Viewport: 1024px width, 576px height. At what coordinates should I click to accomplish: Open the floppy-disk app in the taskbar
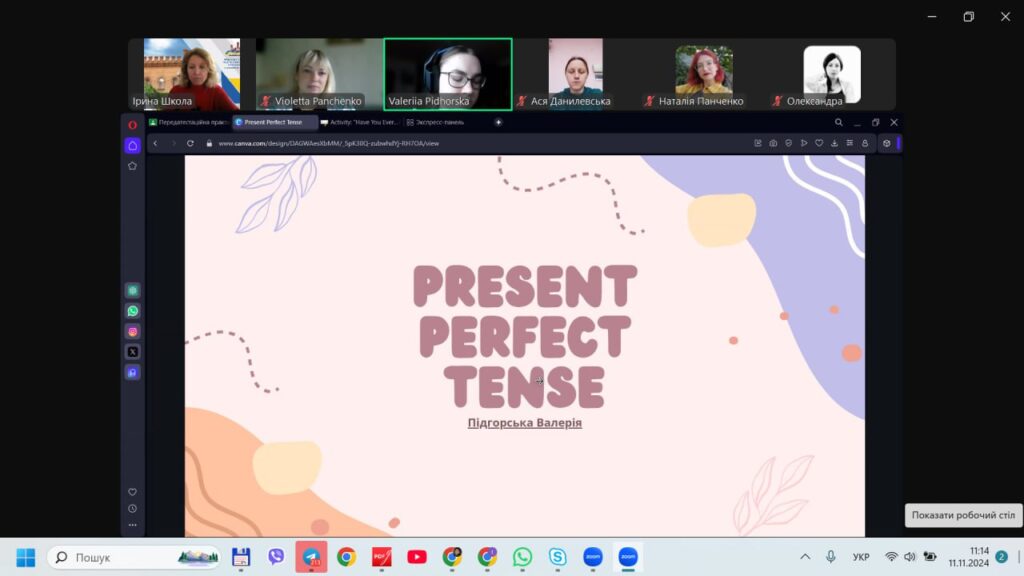click(x=241, y=557)
